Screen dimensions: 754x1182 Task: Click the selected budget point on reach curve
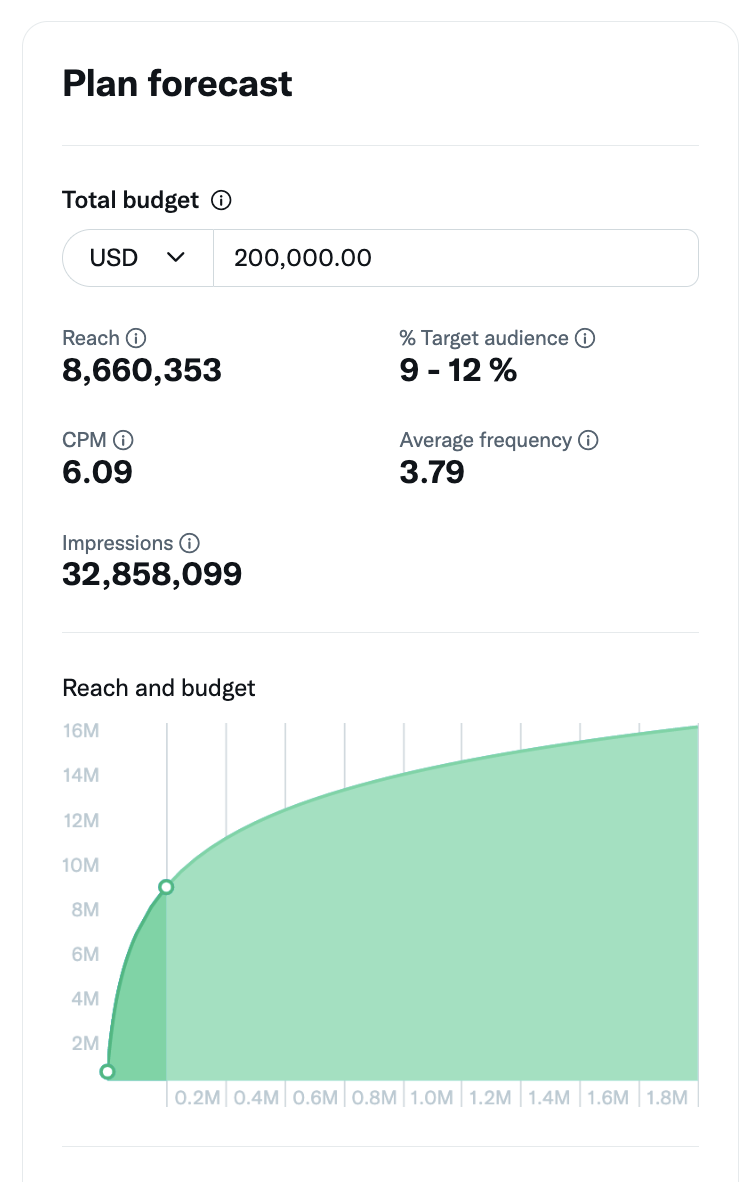coord(167,887)
